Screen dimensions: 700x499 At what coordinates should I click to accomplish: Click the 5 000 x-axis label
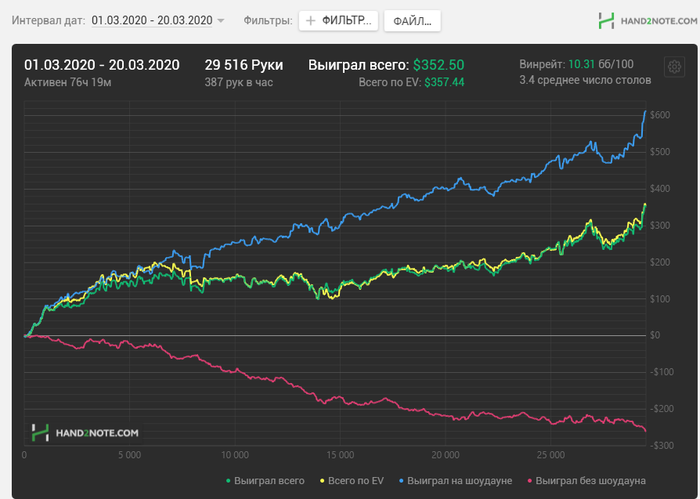(129, 455)
